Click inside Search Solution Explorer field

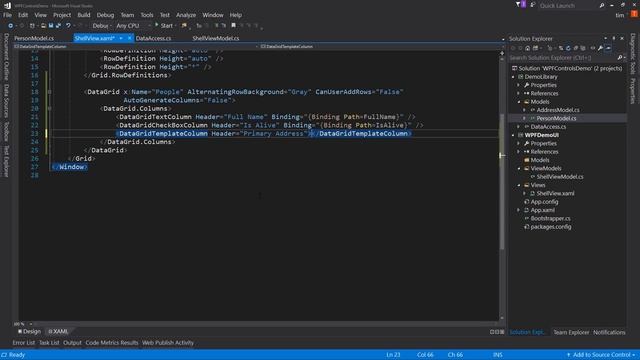[x=562, y=58]
